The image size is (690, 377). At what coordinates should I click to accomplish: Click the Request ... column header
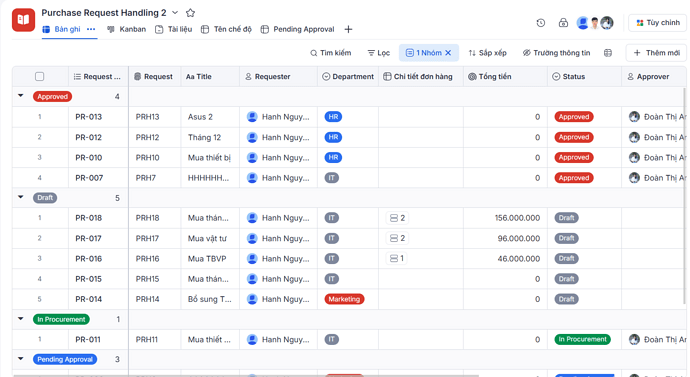(x=98, y=77)
